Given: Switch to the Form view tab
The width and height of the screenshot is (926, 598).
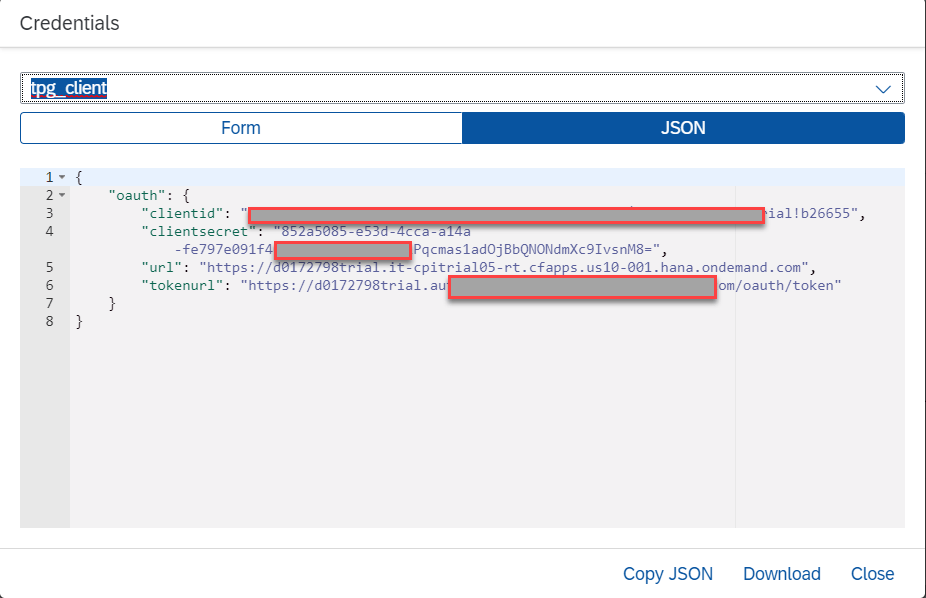Looking at the screenshot, I should (x=241, y=128).
